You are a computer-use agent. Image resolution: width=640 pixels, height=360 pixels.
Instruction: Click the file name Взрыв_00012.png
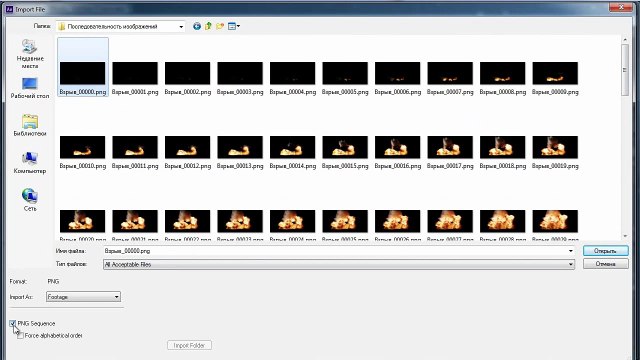click(187, 166)
